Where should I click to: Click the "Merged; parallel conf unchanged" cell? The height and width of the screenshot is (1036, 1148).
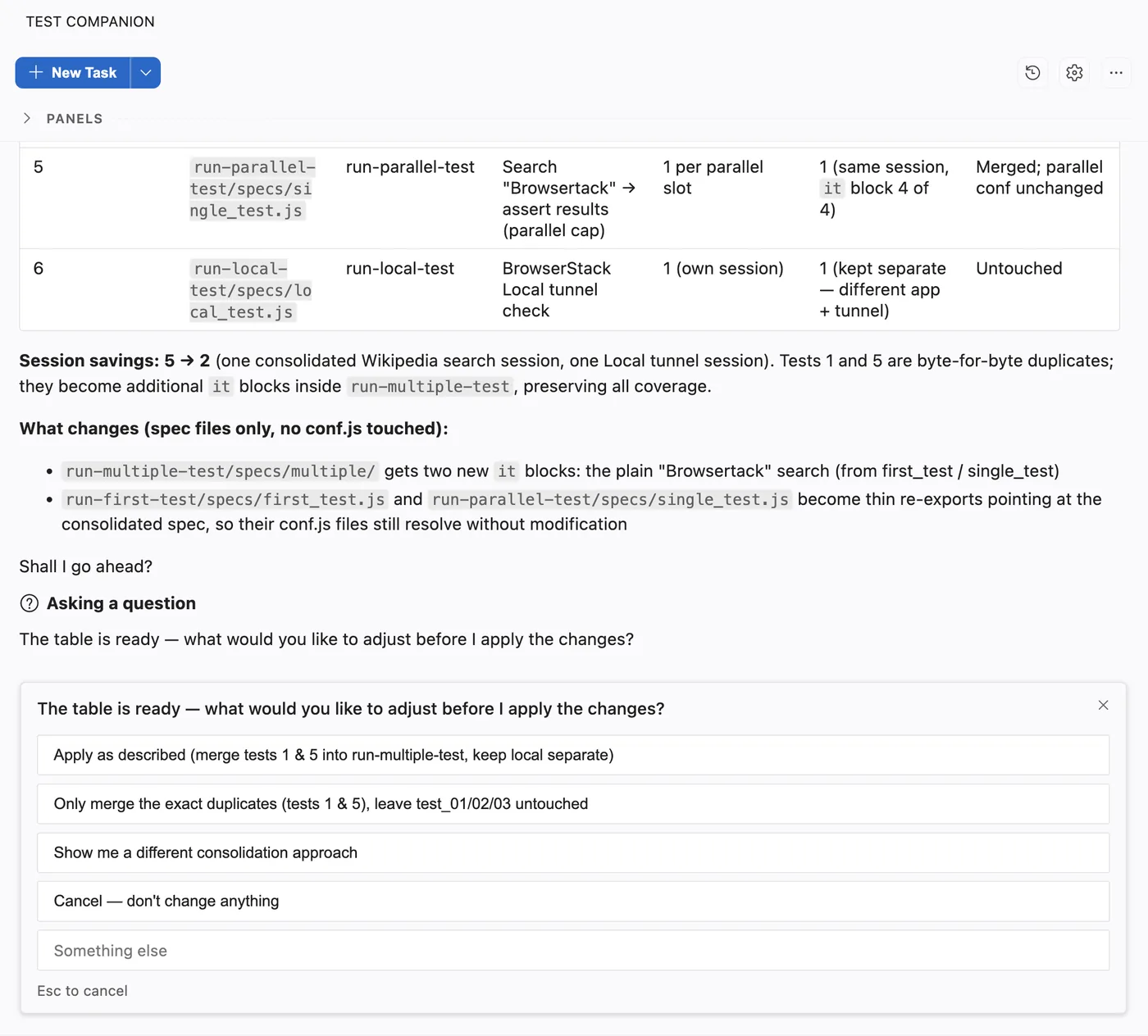pyautogui.click(x=1040, y=178)
